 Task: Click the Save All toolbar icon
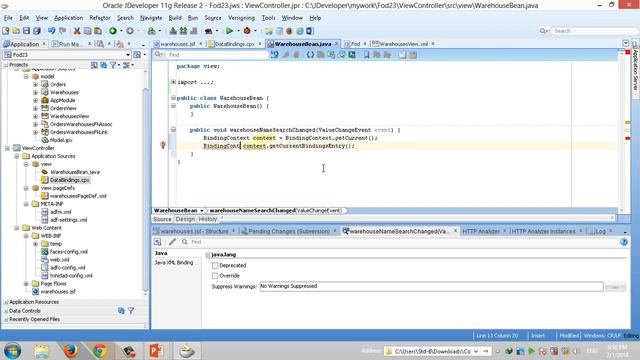click(37, 31)
